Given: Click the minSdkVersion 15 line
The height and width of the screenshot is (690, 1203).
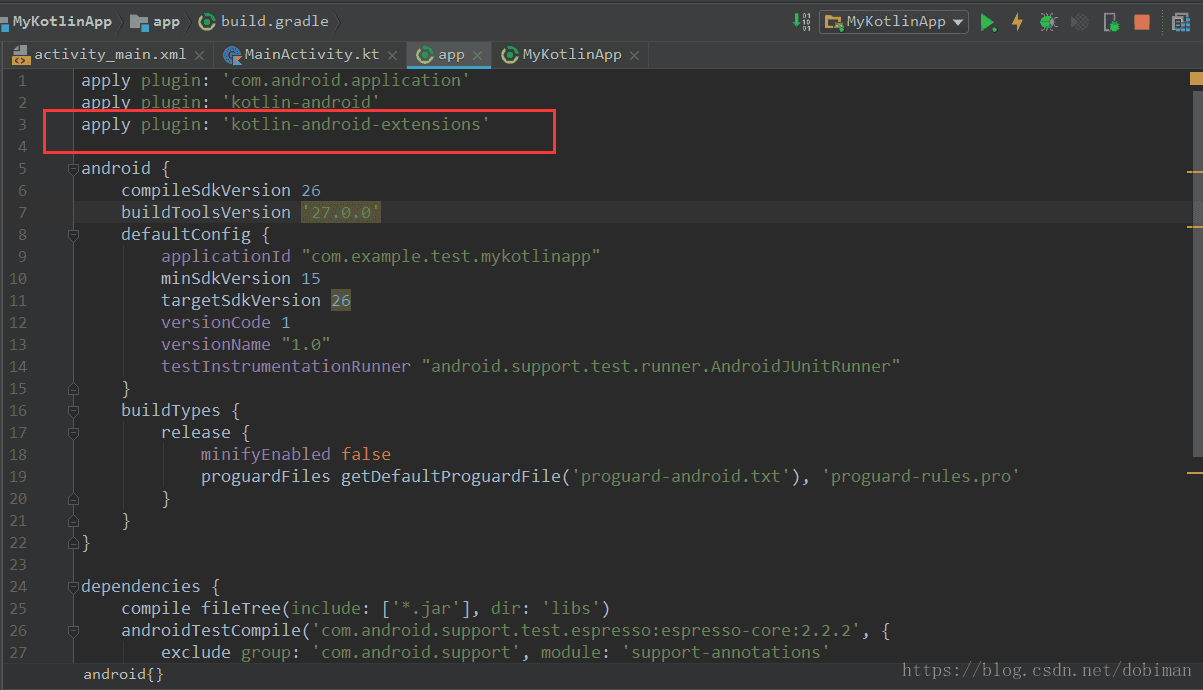Looking at the screenshot, I should (241, 279).
